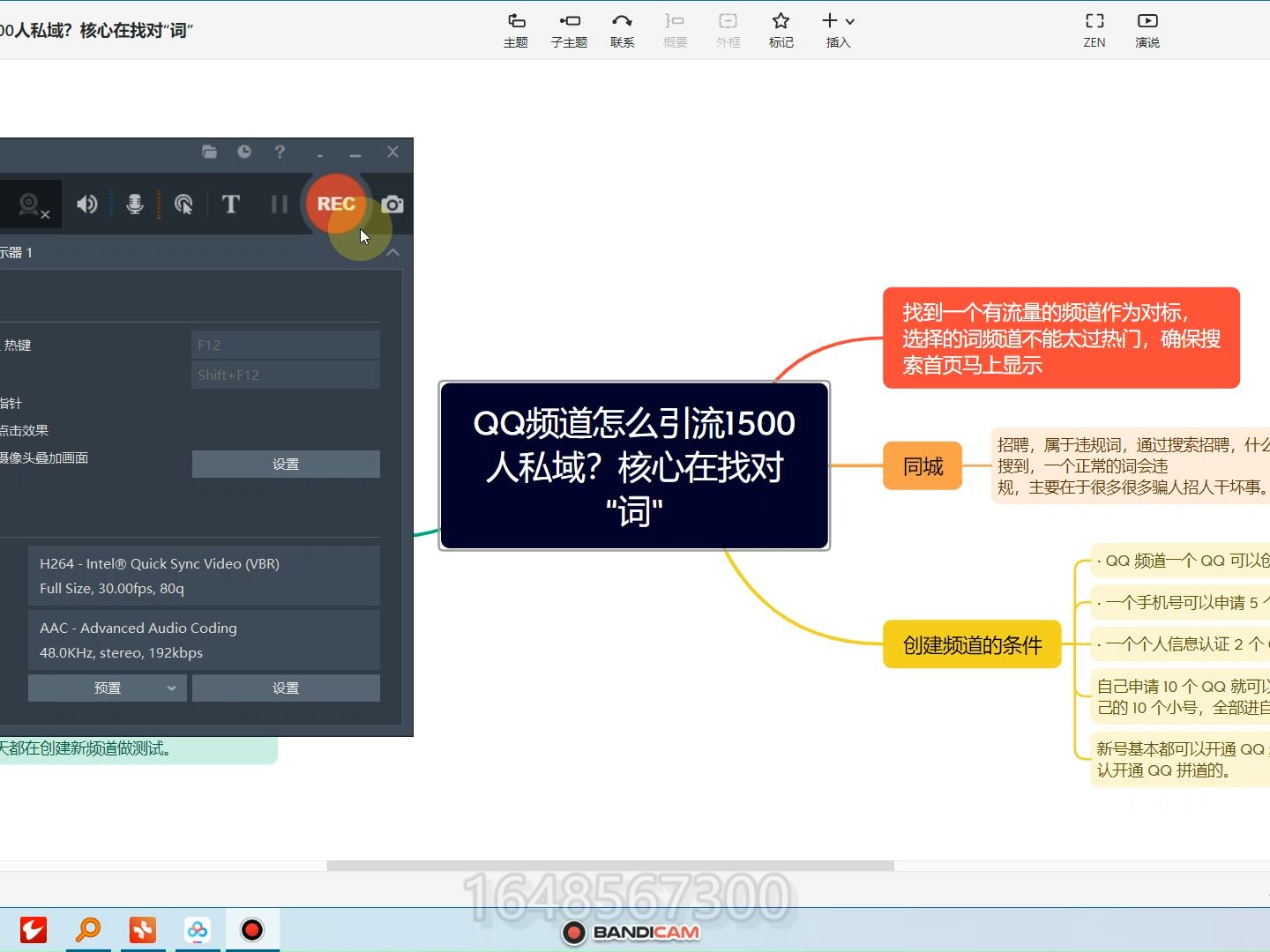Viewport: 1270px width, 952px height.
Task: Select AAC Advanced Audio Coding entry
Action: pos(204,640)
